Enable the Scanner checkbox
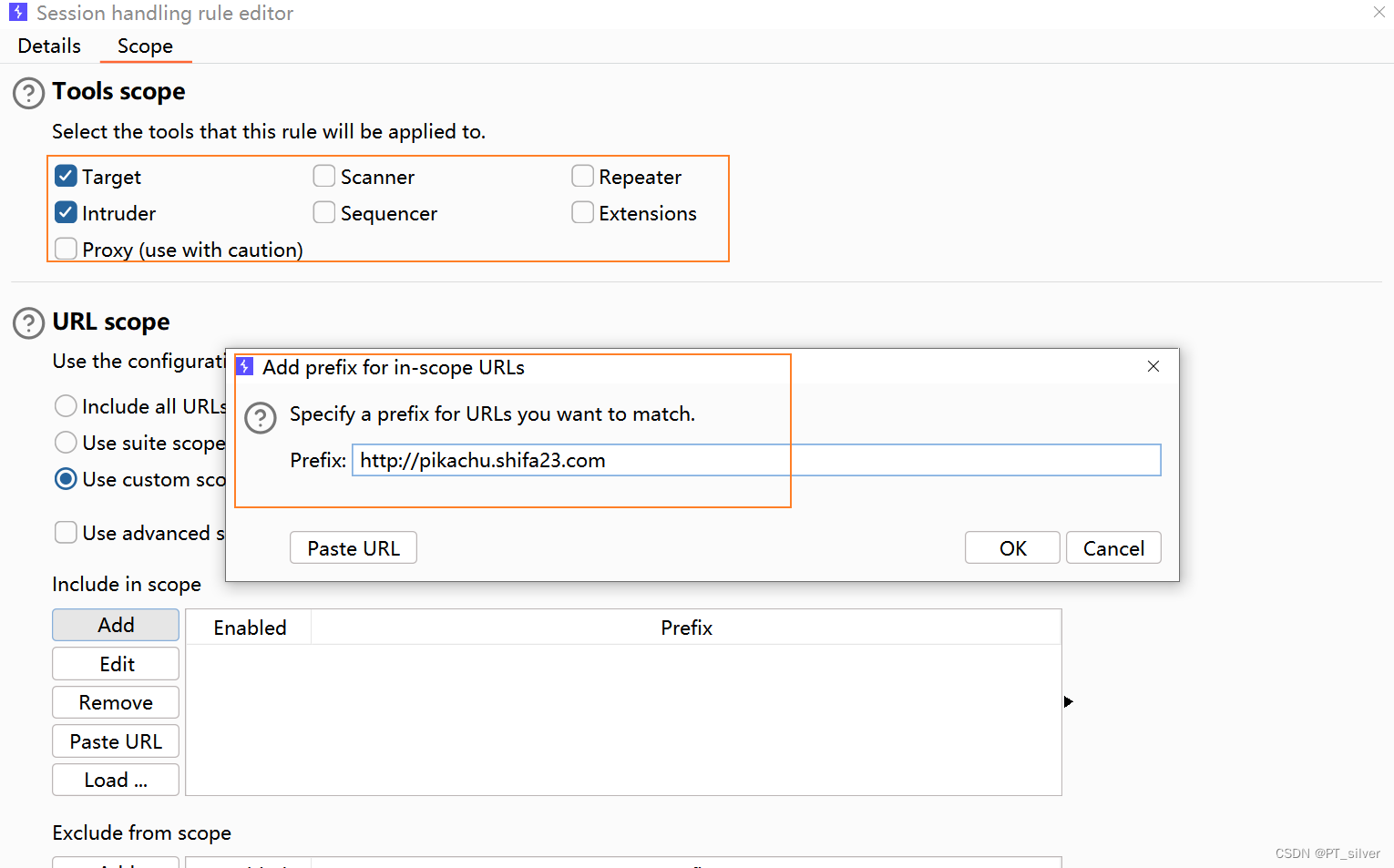Viewport: 1394px width, 868px height. pyautogui.click(x=324, y=176)
